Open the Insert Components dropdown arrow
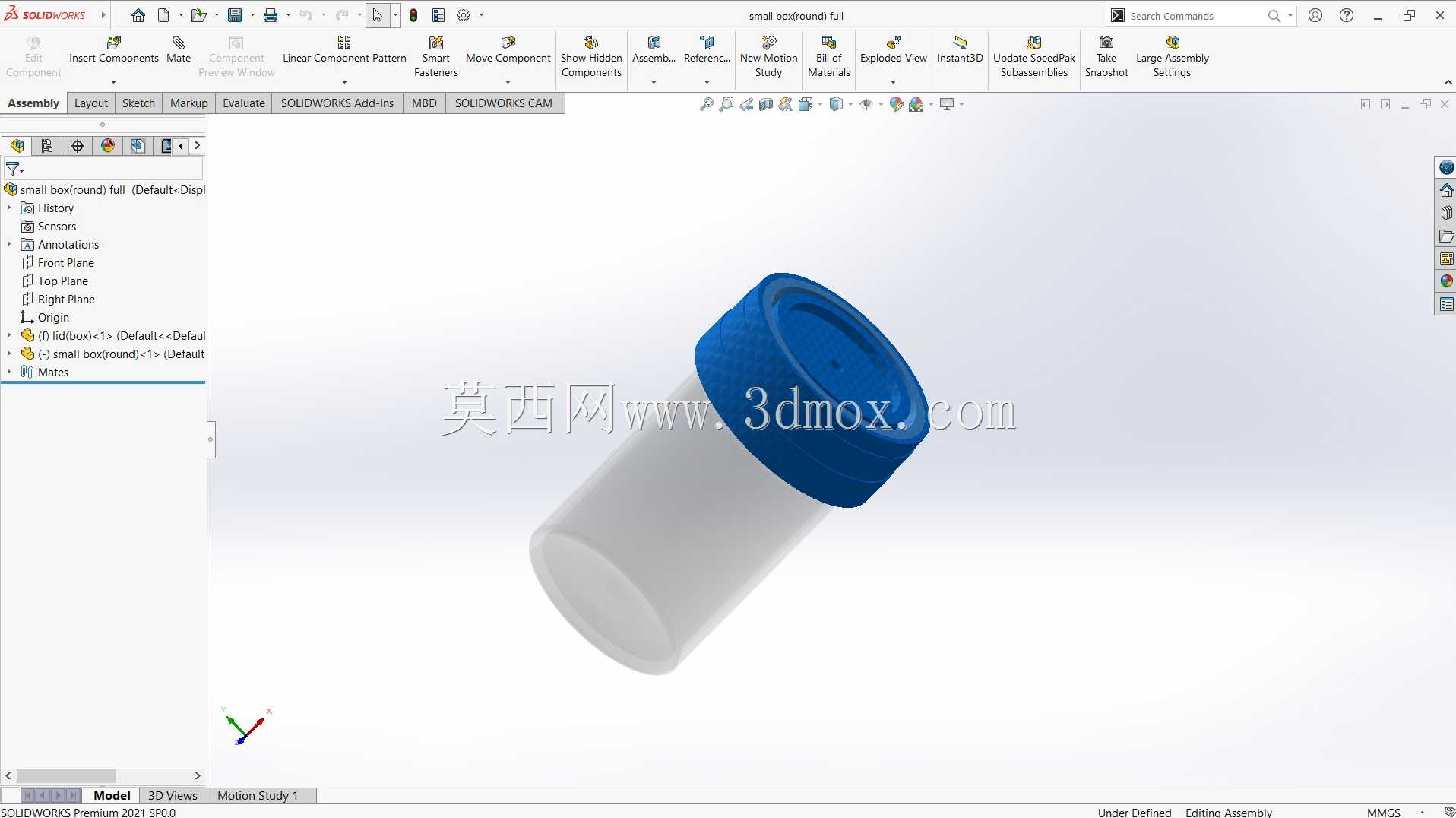The image size is (1456, 818). (x=114, y=82)
